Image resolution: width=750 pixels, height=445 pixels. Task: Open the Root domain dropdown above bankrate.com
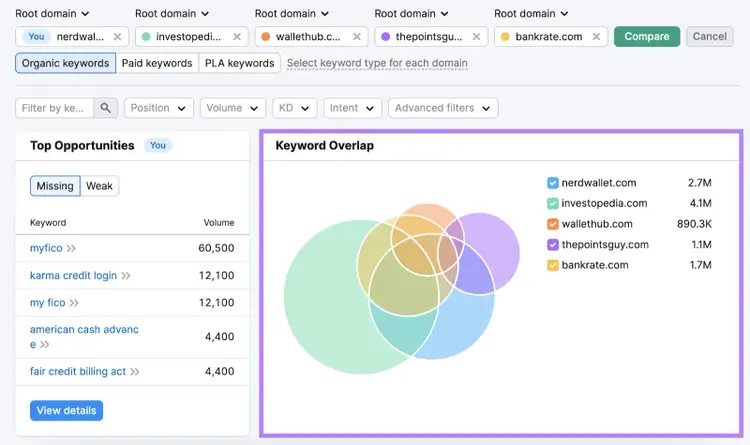pos(531,13)
